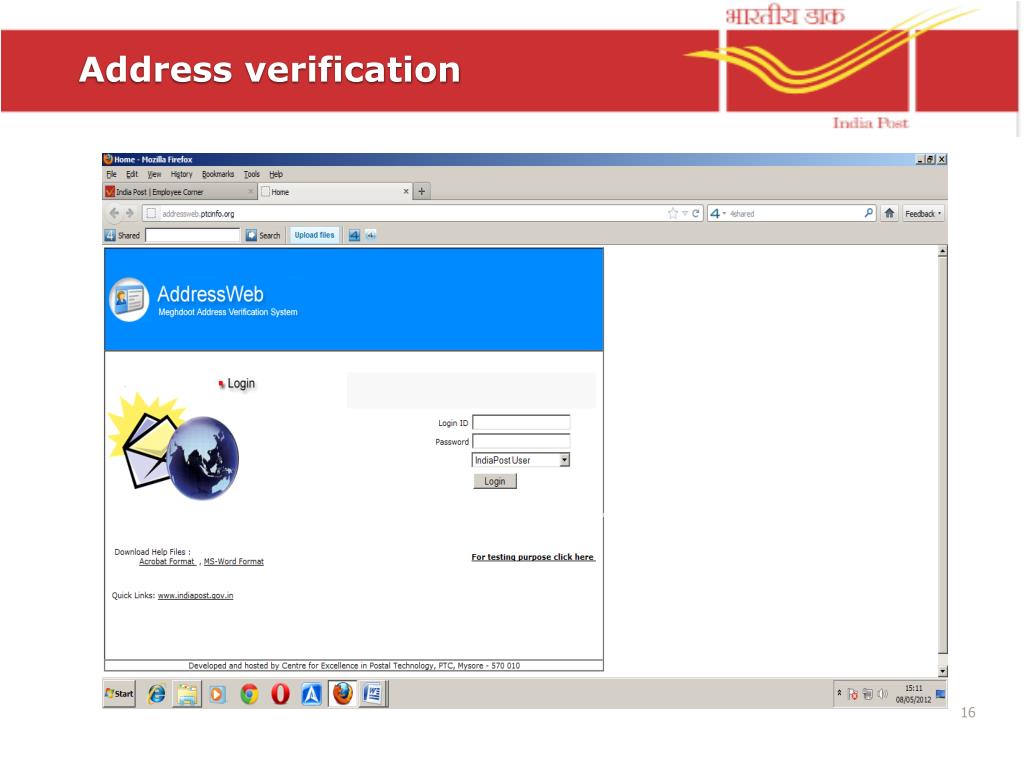Go back with browser back arrow
Image resolution: width=1024 pixels, height=768 pixels.
(x=114, y=214)
